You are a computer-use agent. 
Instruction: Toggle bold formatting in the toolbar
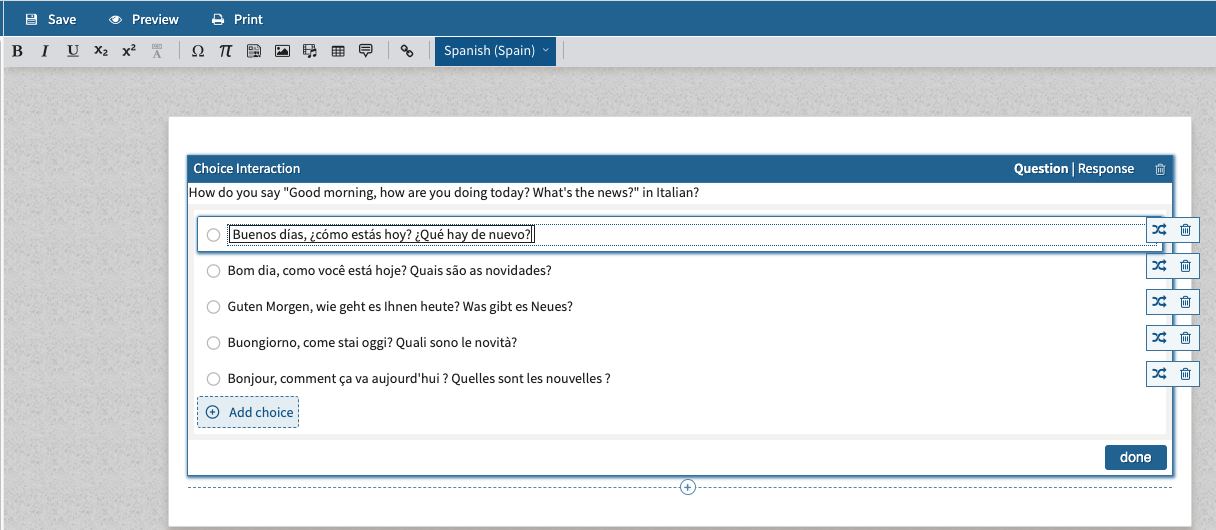(17, 51)
